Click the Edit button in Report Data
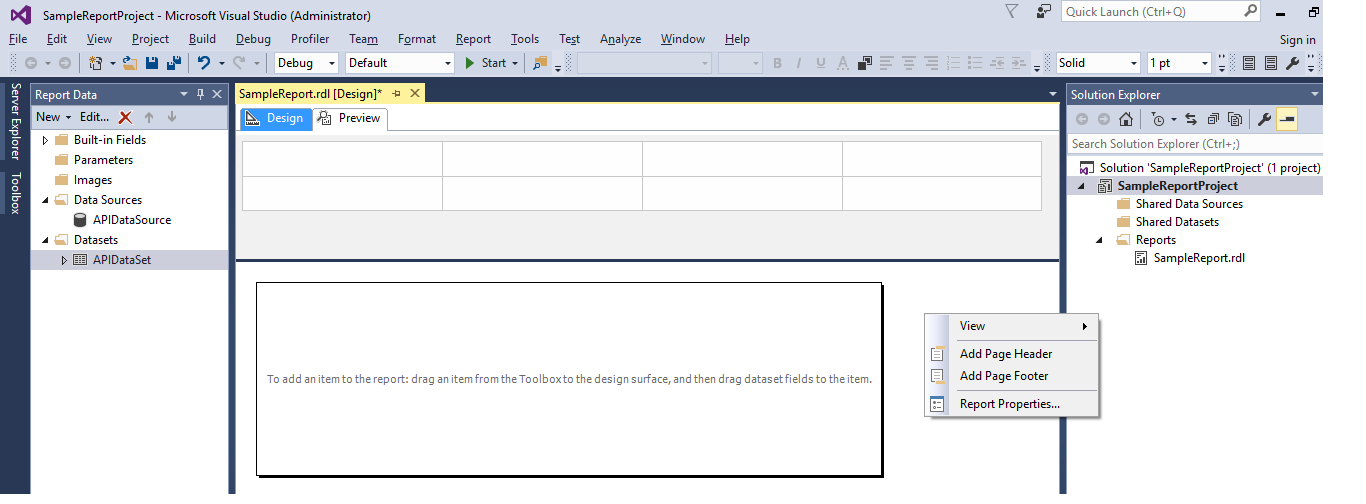This screenshot has height=504, width=1366. click(95, 117)
